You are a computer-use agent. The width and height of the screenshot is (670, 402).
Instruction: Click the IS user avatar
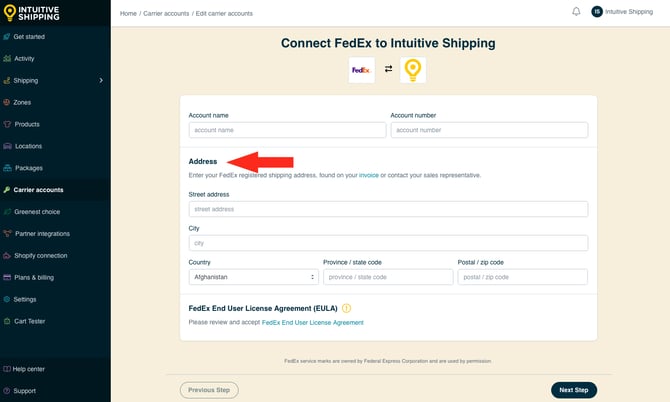597,12
